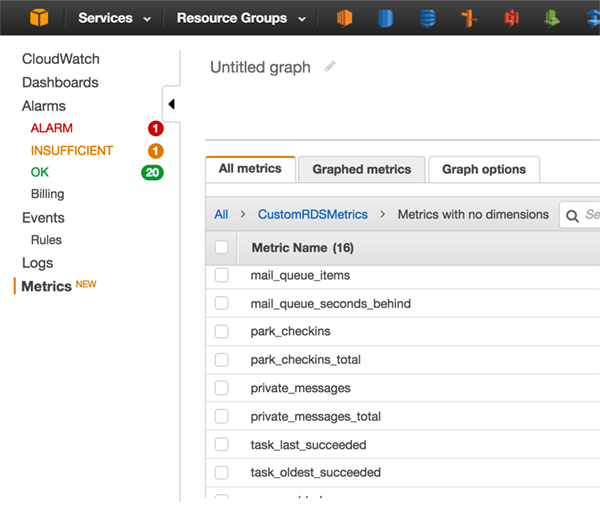The image size is (600, 506).
Task: Click the park_checkins_total metric name
Action: click(x=305, y=360)
